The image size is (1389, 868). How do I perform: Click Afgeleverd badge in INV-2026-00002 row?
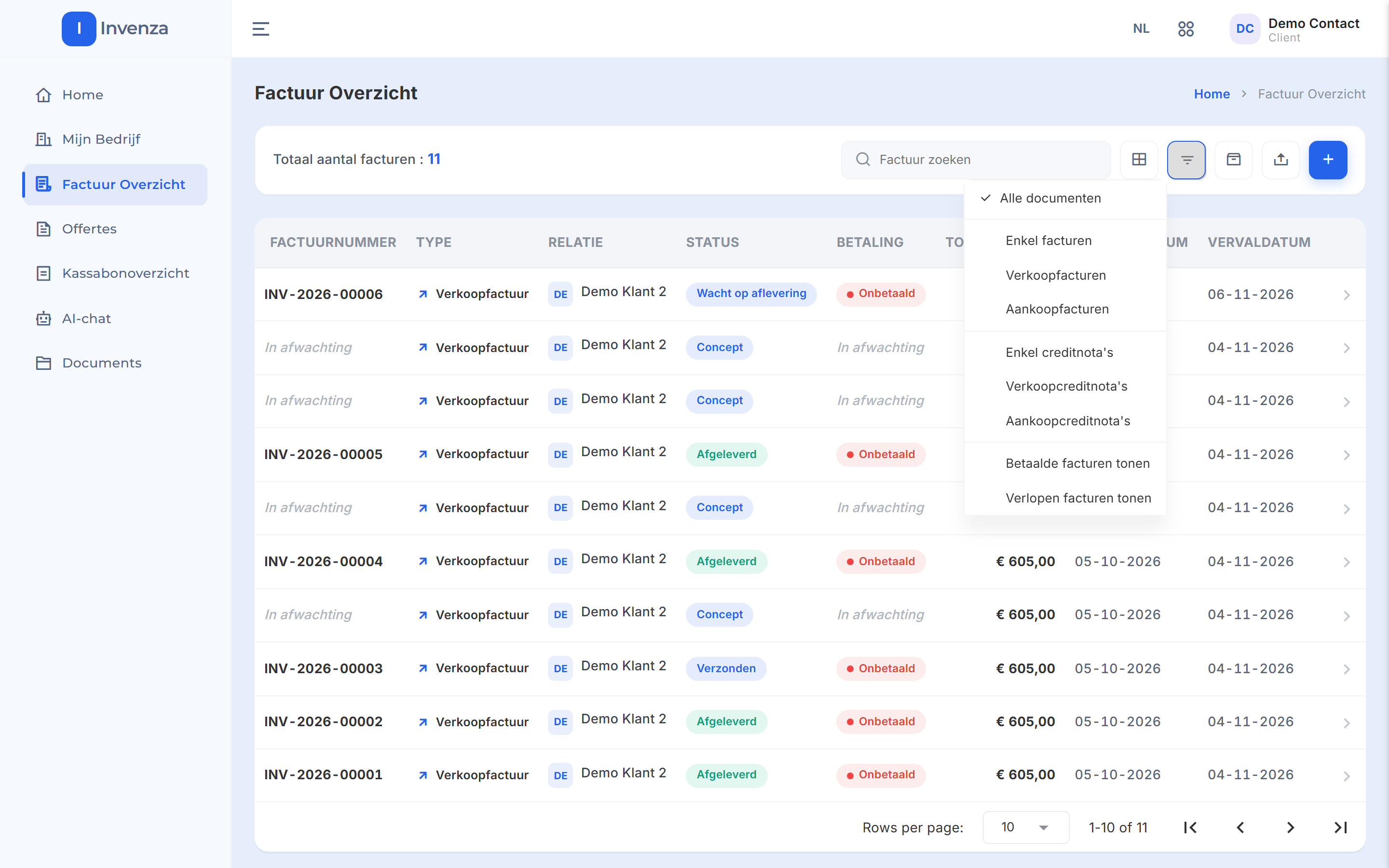726,721
